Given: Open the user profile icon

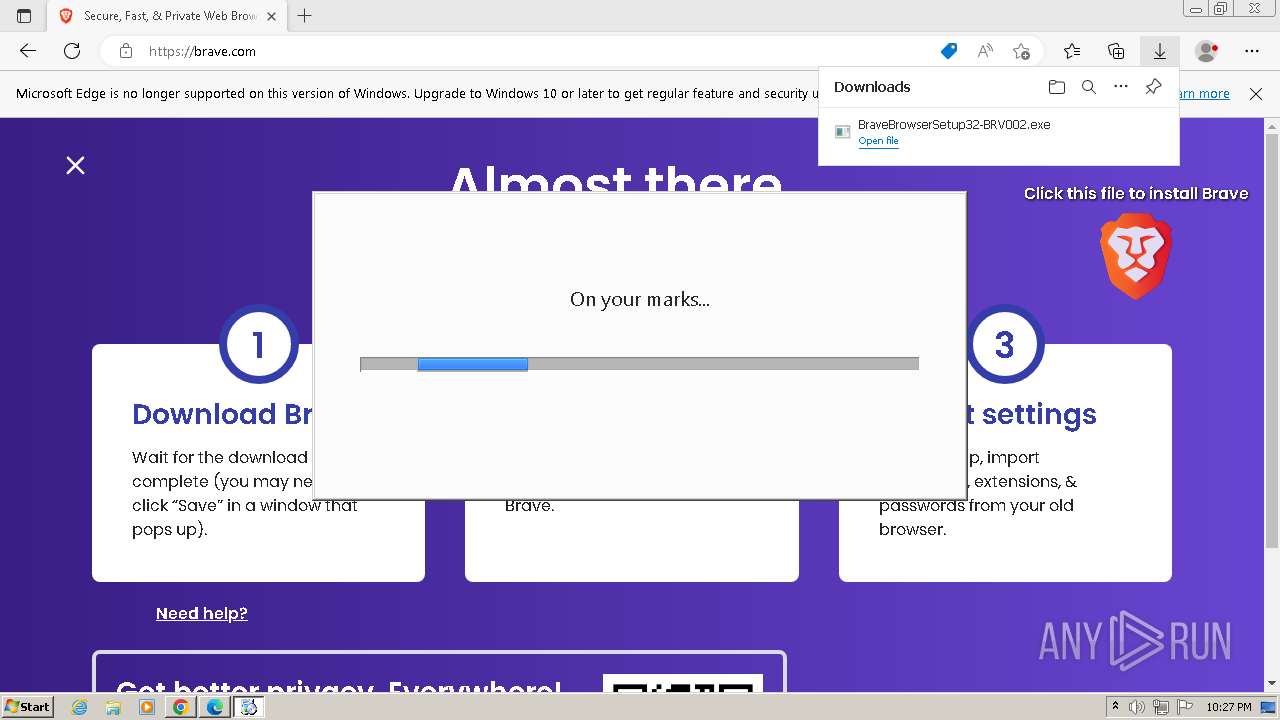Looking at the screenshot, I should (x=1207, y=51).
